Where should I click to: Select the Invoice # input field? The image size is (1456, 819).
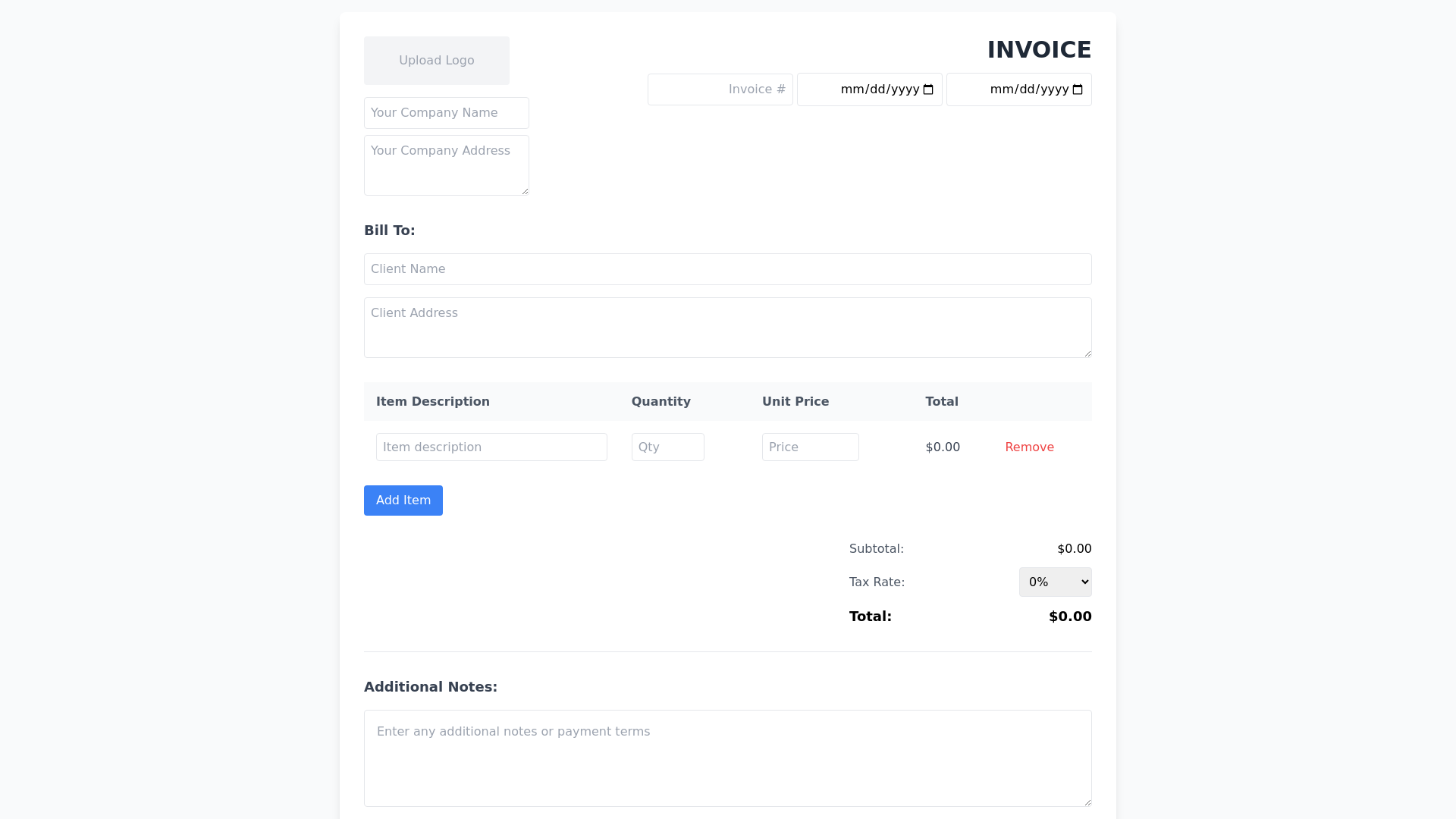point(720,89)
